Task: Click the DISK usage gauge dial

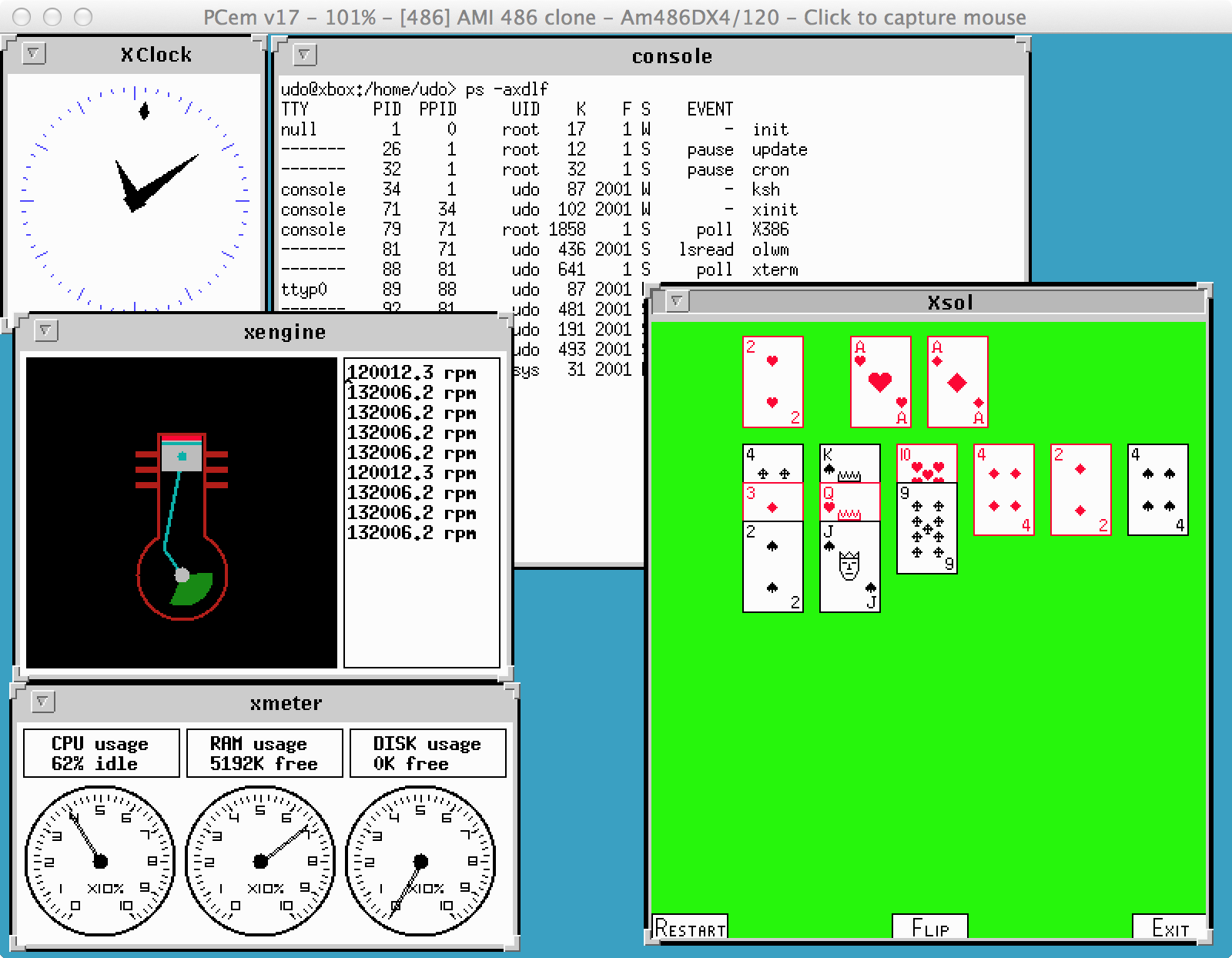Action: coord(420,860)
